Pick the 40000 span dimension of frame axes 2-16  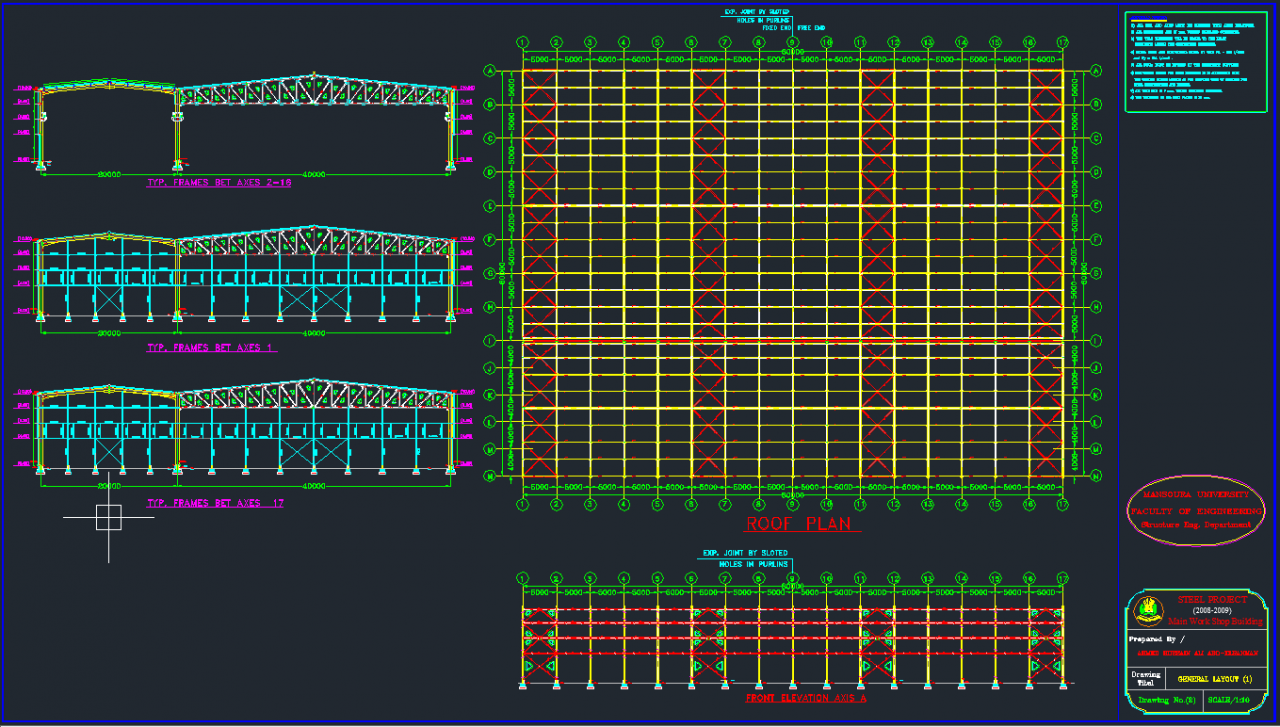314,174
